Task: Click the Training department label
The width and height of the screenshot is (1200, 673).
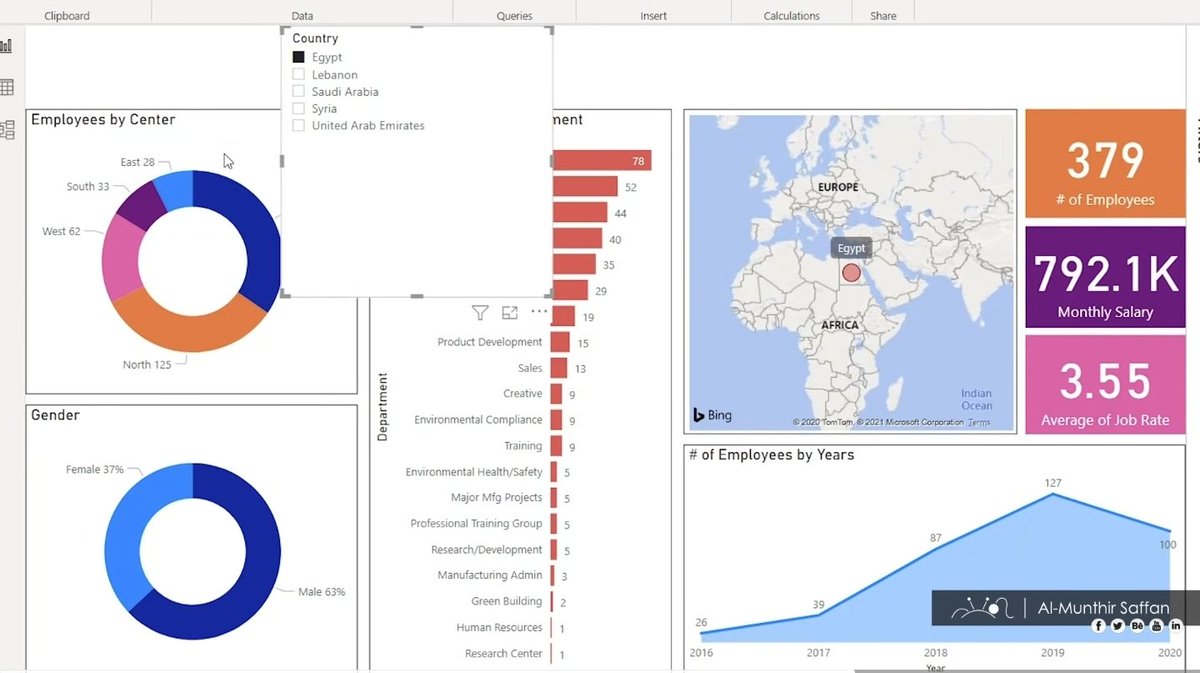Action: (523, 446)
